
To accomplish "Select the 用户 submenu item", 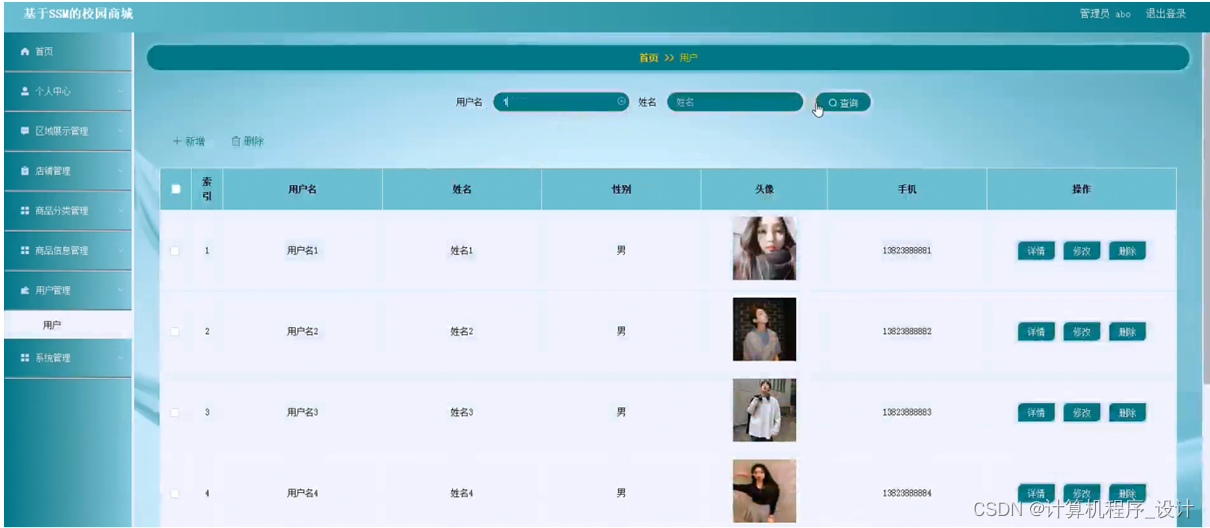I will [66, 325].
